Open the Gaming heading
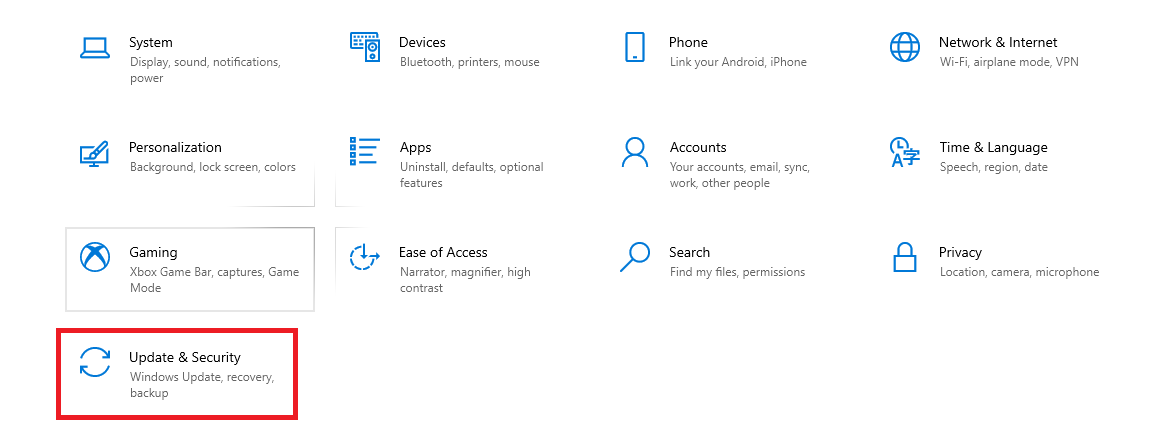Screen dimensions: 1167x444 coord(153,252)
